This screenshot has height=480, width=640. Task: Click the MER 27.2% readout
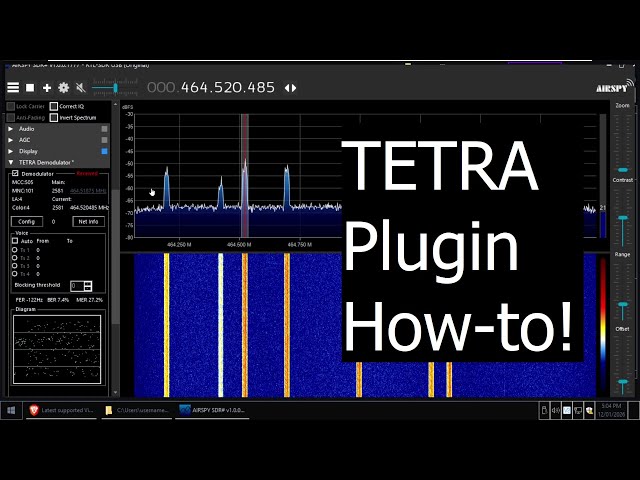click(89, 300)
